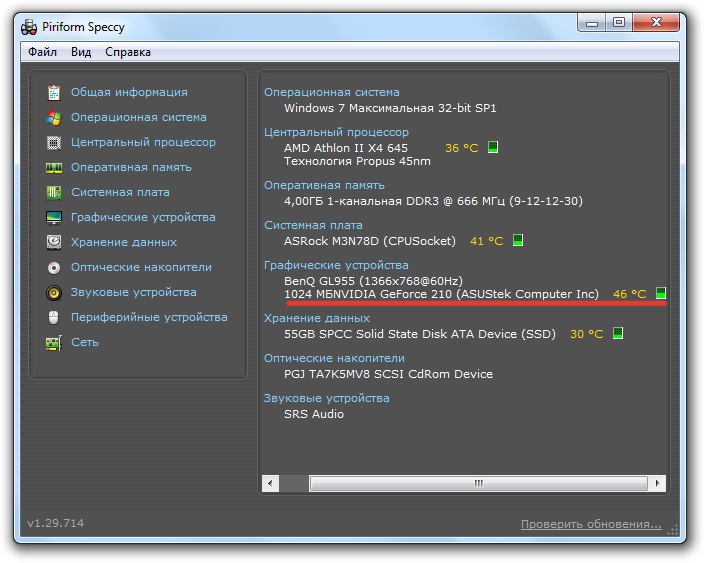Screen dimensions: 705x563
Task: Click the Проверить обновления link
Action: (590, 524)
